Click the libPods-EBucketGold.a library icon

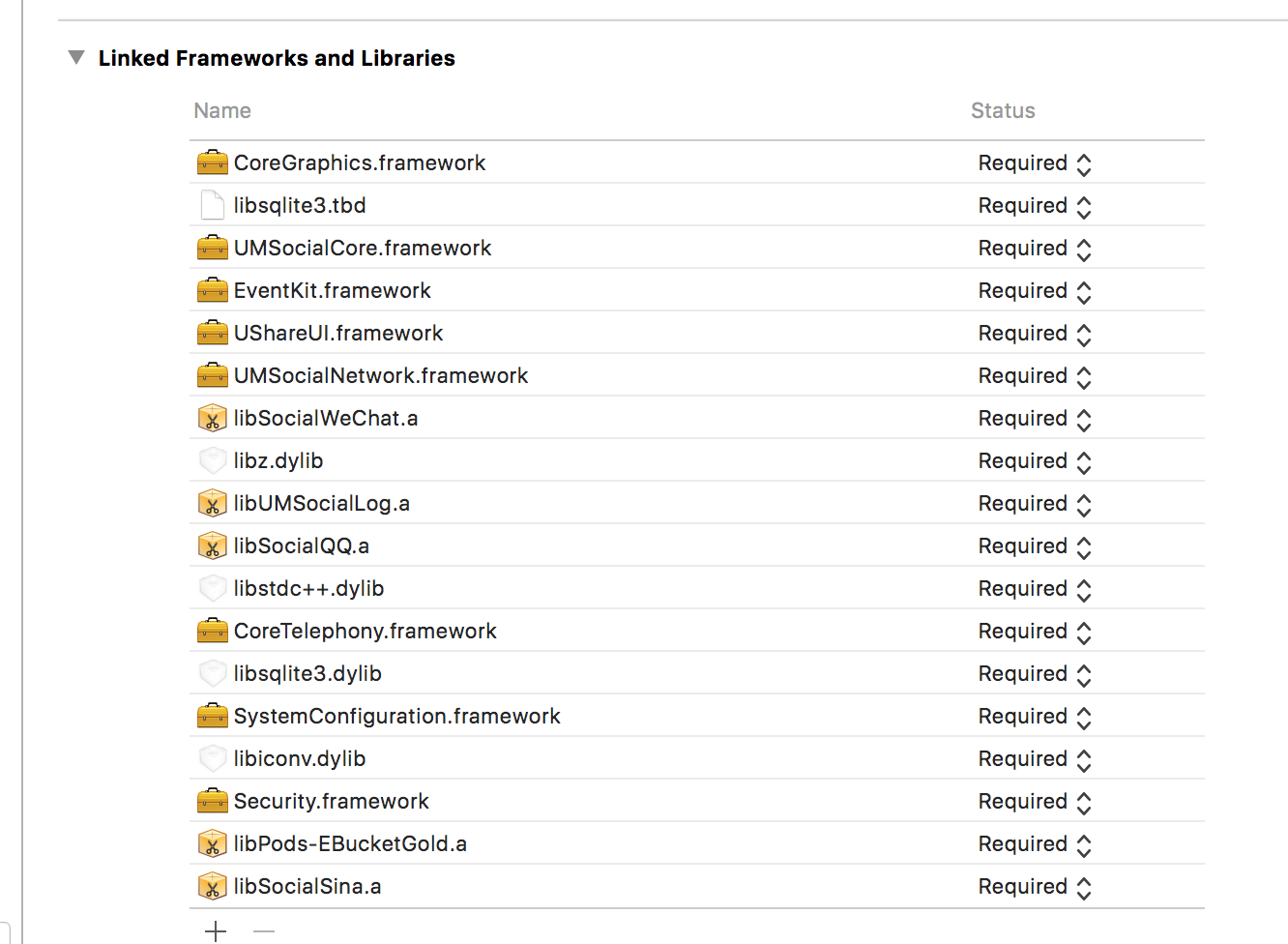coord(213,843)
